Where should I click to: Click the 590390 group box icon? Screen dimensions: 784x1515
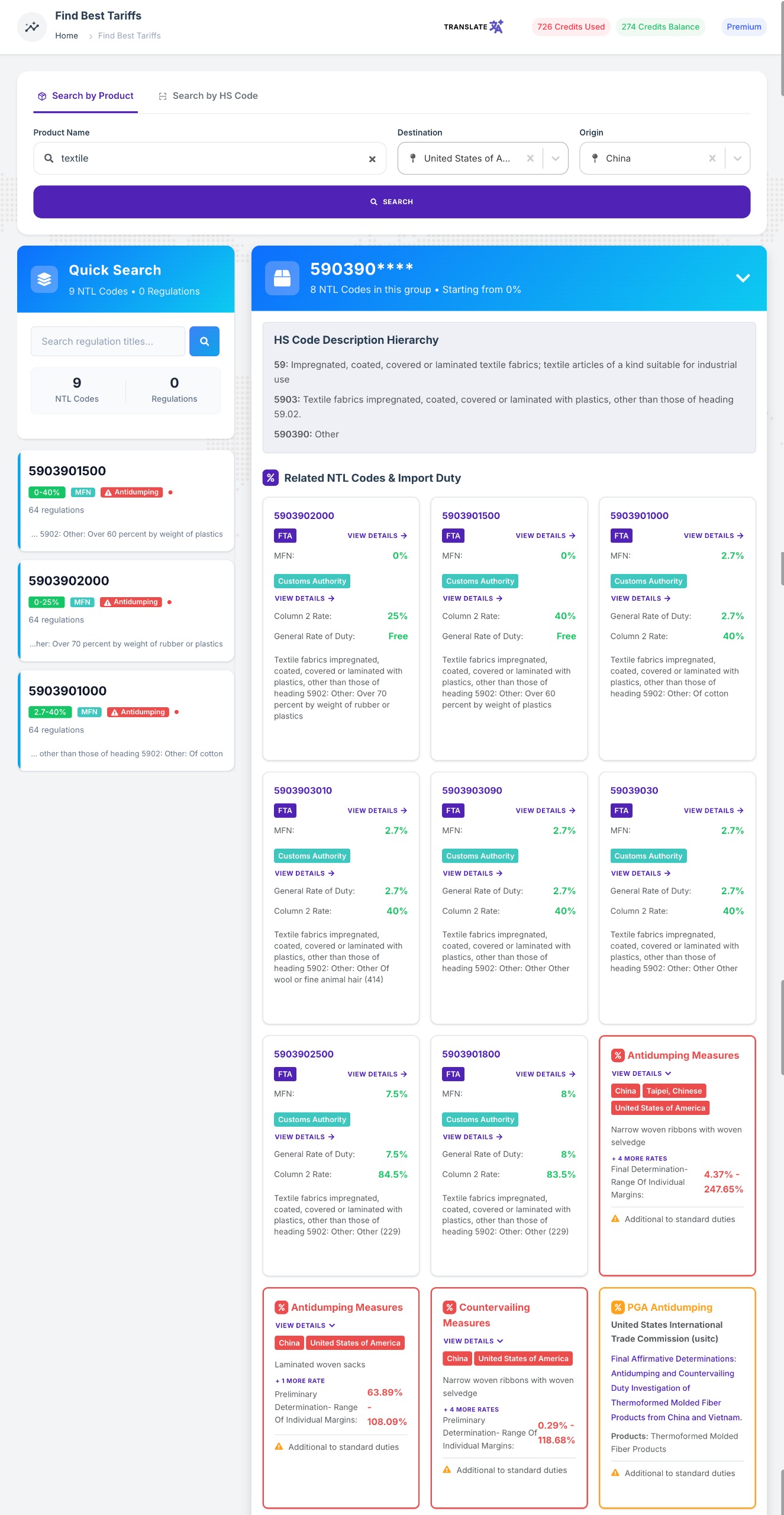click(x=282, y=278)
